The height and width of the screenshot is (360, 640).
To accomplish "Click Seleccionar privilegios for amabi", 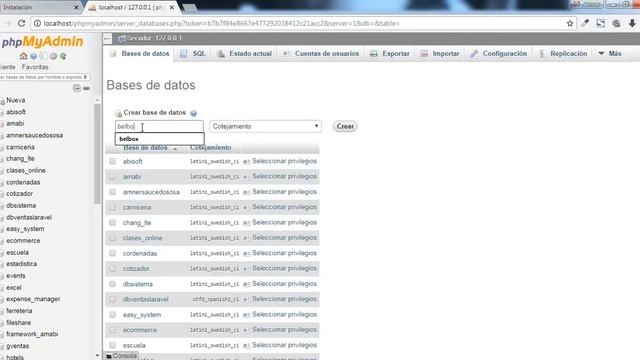I will click(284, 176).
